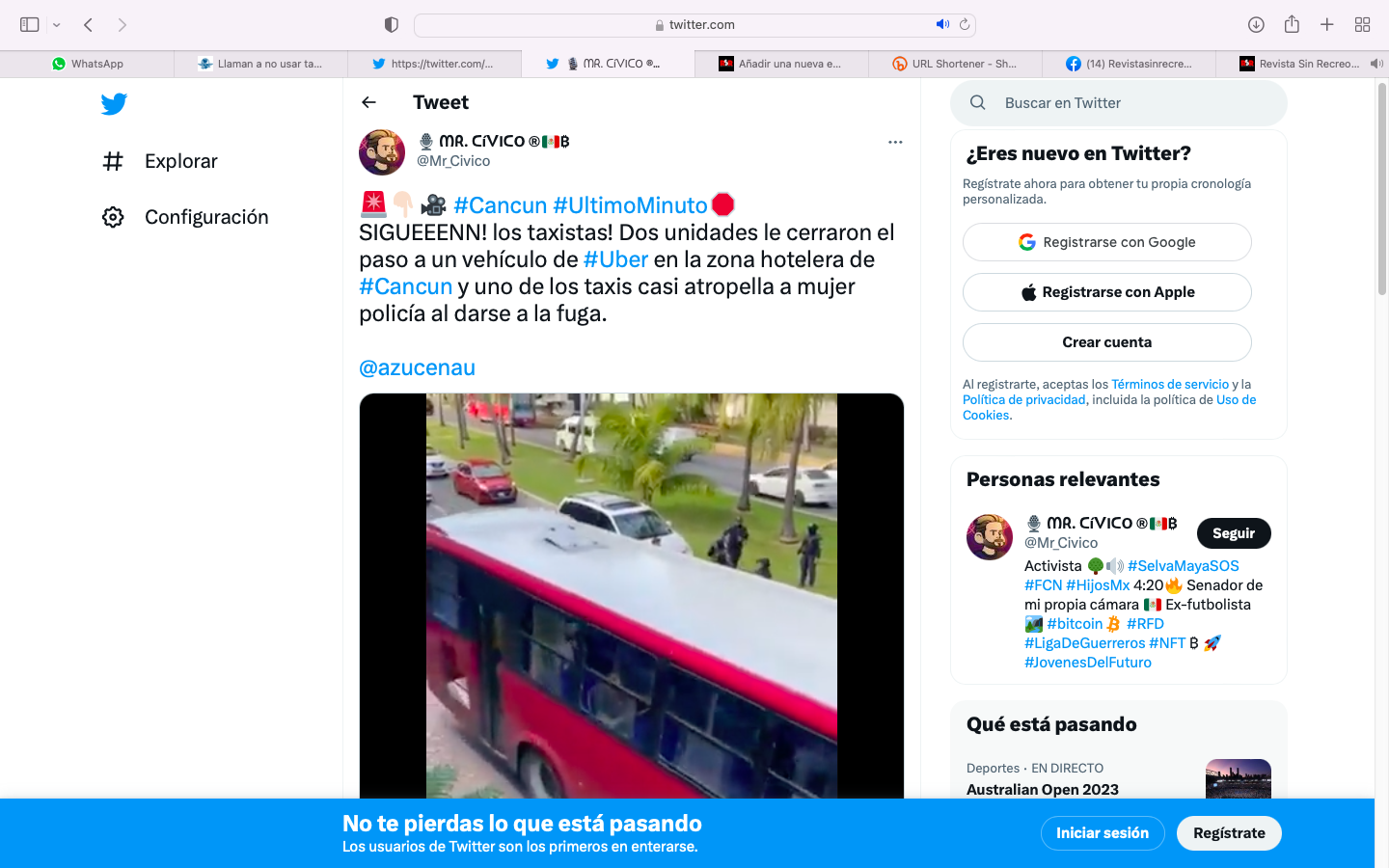Play the tweet's bus video

632,595
